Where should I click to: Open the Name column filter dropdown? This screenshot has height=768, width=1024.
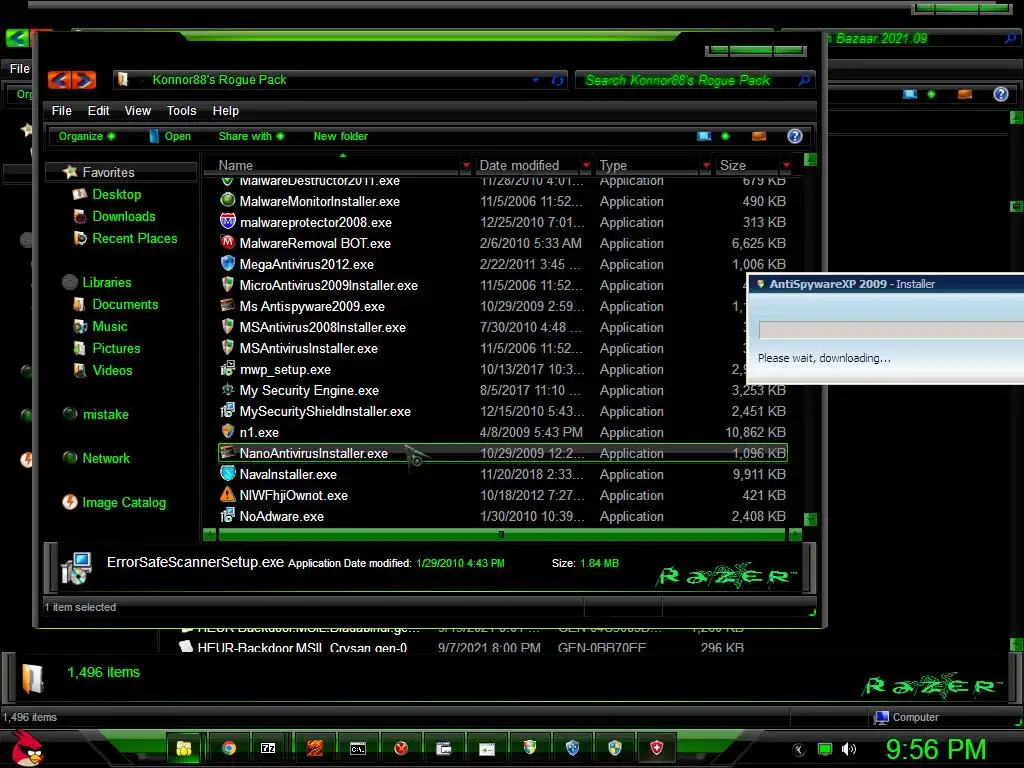click(466, 166)
